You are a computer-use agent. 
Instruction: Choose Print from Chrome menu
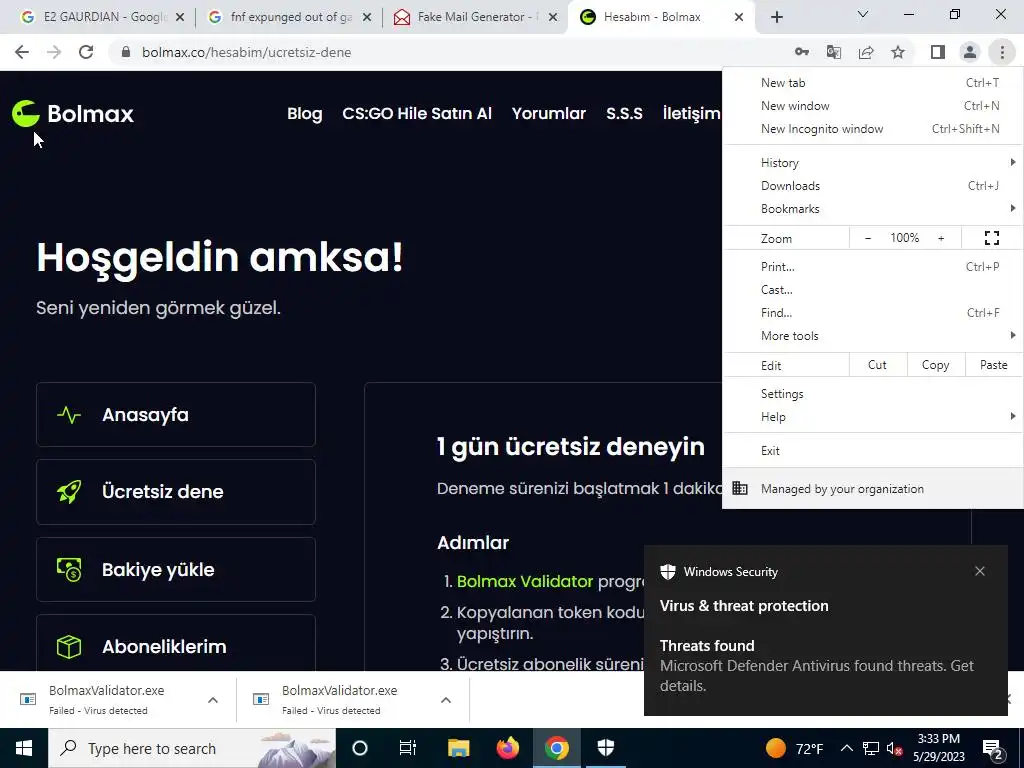(x=872, y=266)
